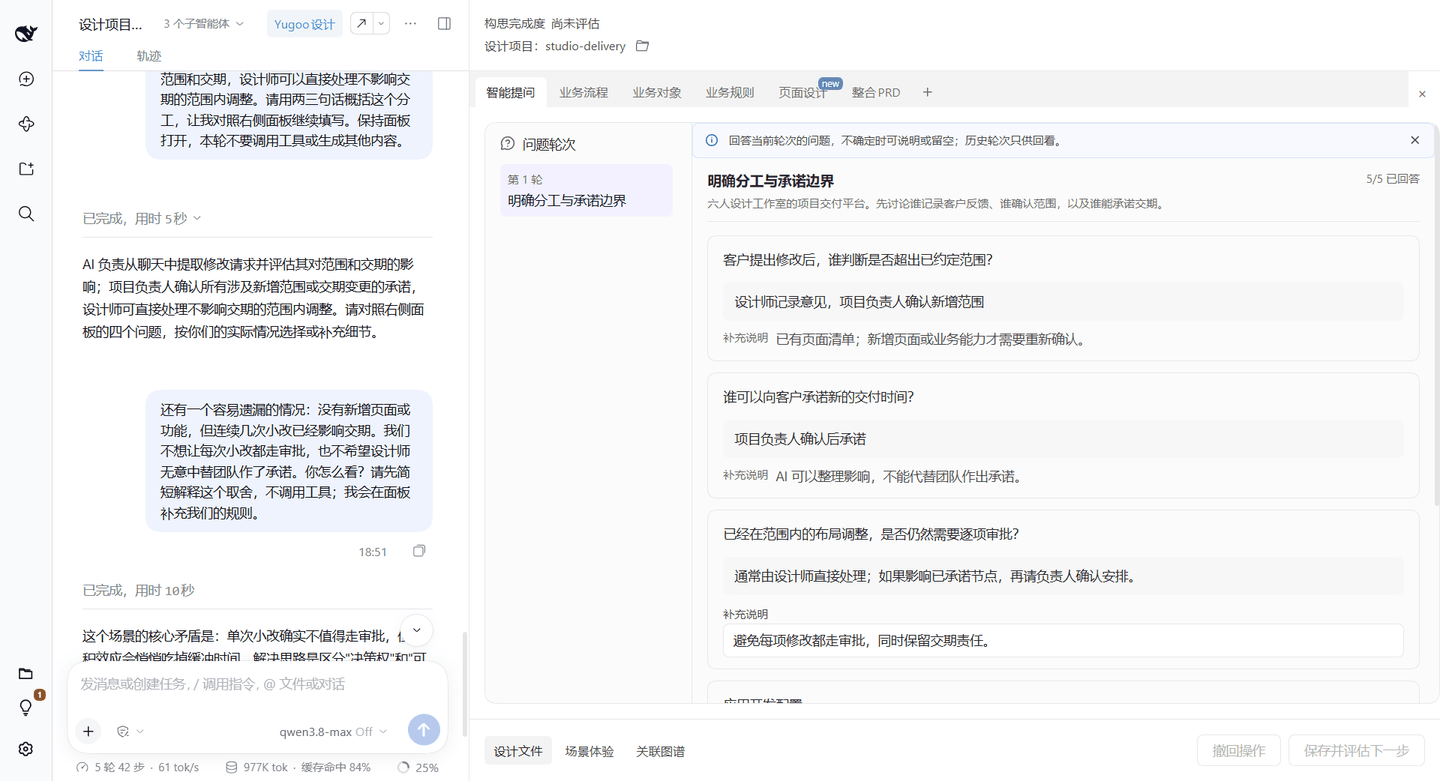Image resolution: width=1440 pixels, height=781 pixels.
Task: Open the three-dot more options menu
Action: pyautogui.click(x=410, y=24)
